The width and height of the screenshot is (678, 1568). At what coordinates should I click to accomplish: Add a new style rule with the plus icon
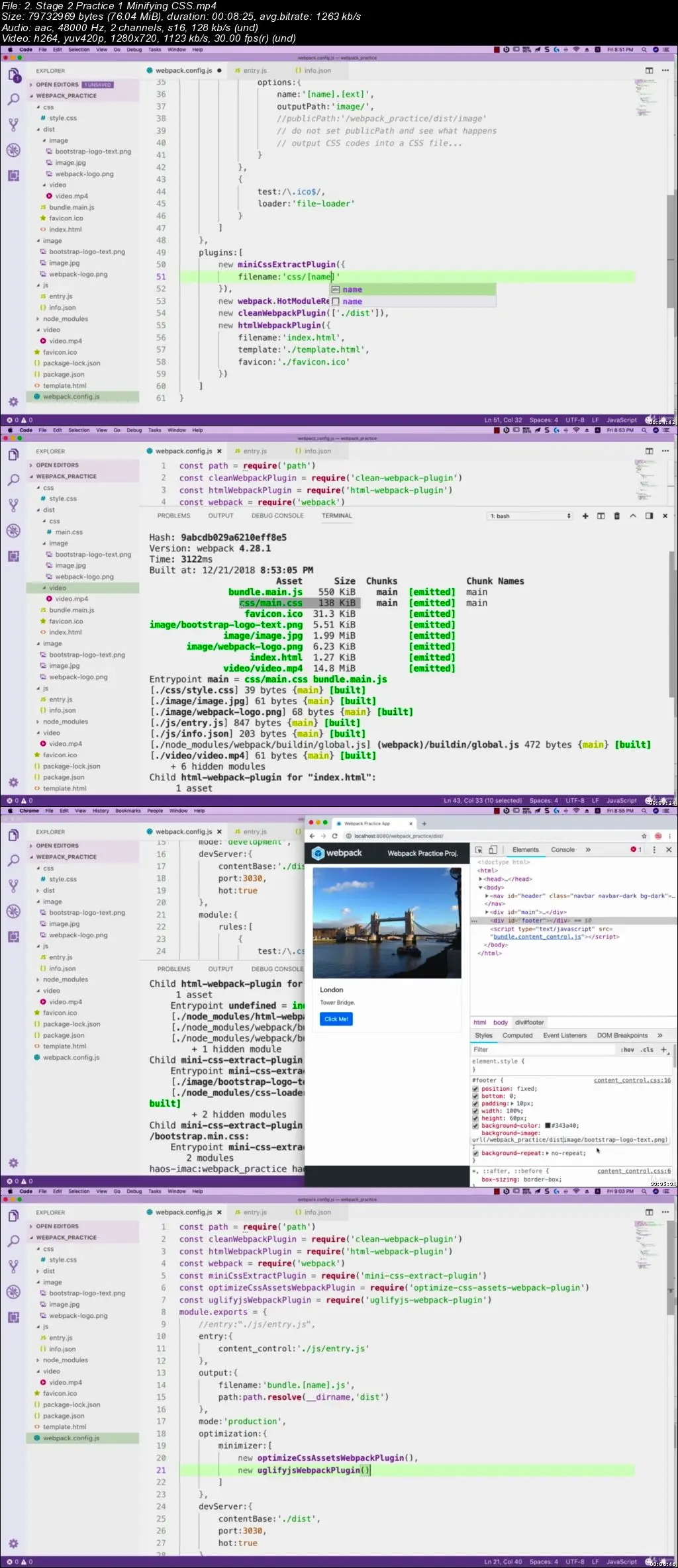[x=663, y=1049]
